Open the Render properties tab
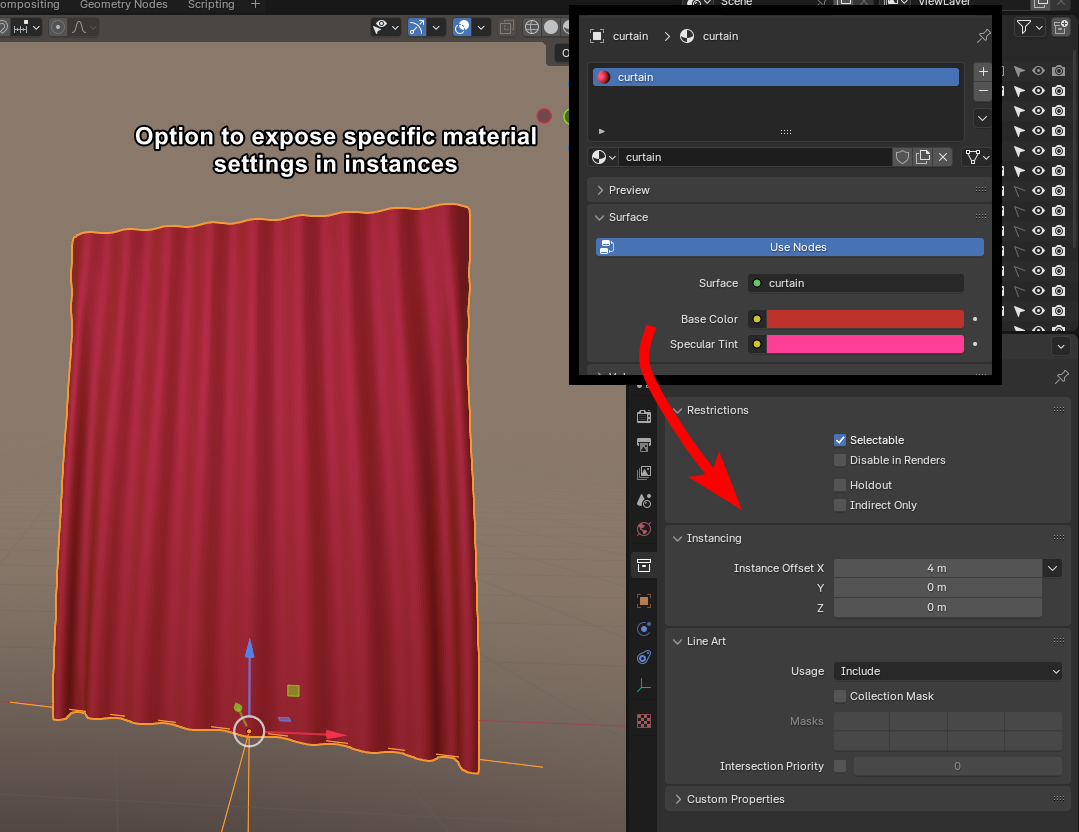The height and width of the screenshot is (832, 1079). point(644,416)
